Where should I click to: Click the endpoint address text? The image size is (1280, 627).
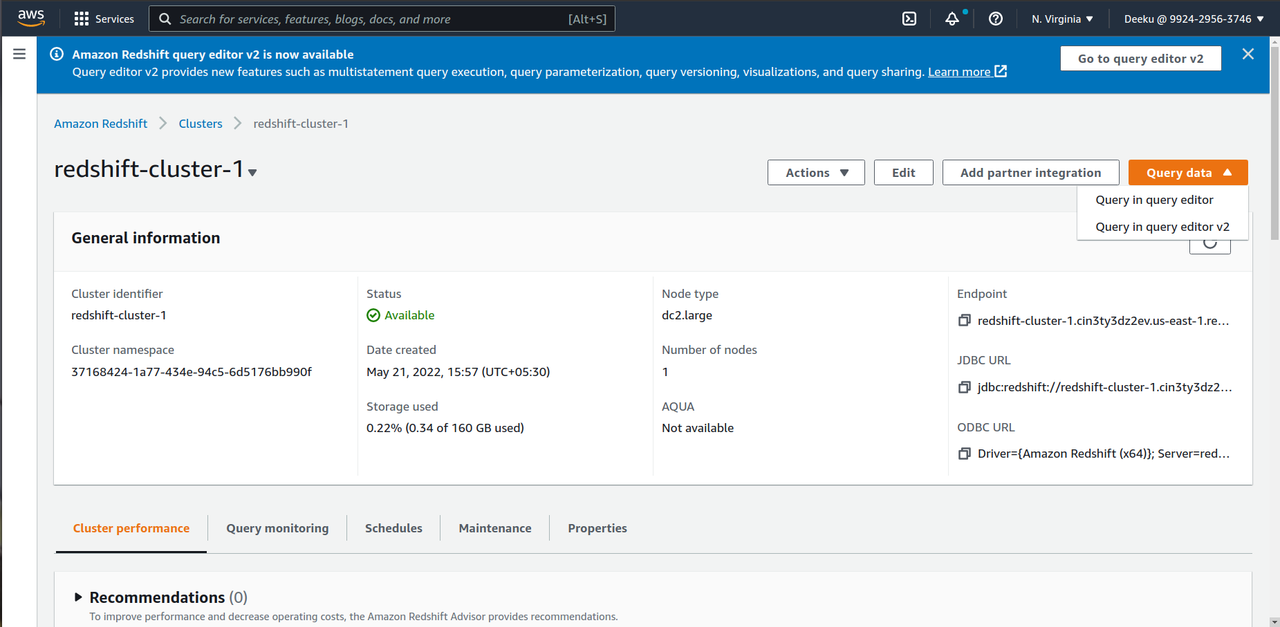click(1104, 321)
